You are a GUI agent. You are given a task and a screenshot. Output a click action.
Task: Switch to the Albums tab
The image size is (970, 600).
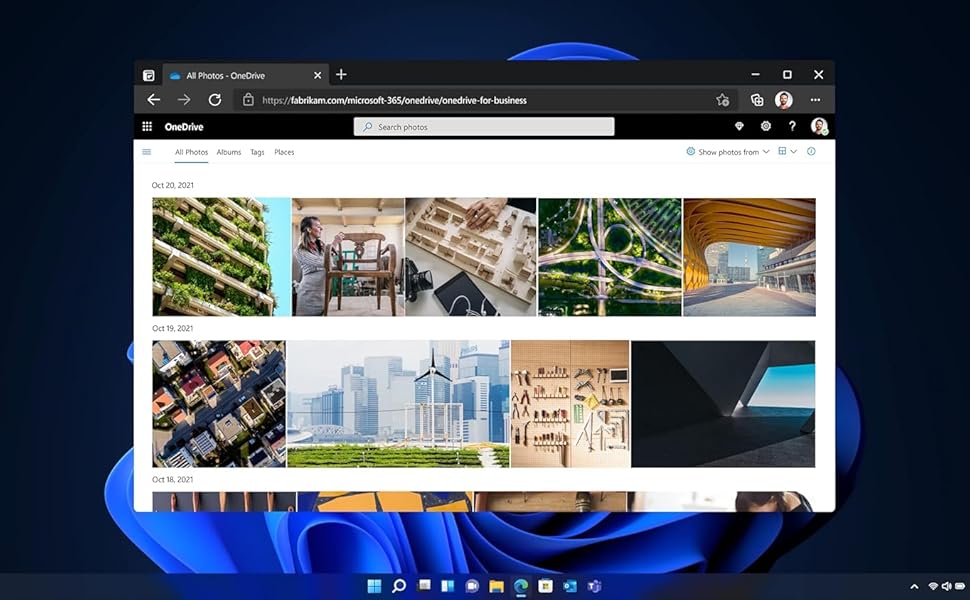(229, 152)
